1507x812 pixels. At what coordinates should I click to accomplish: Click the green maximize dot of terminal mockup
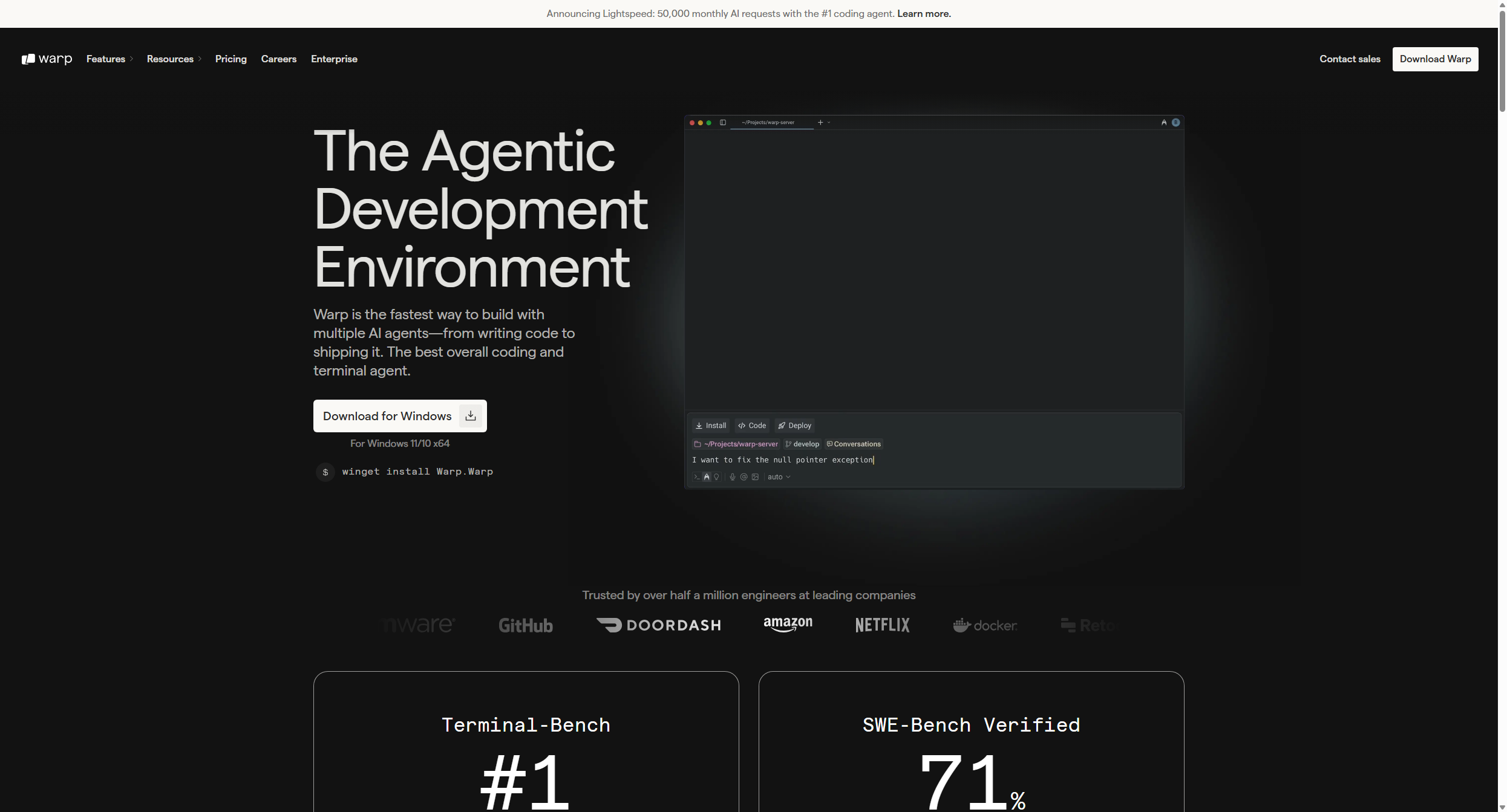tap(709, 123)
